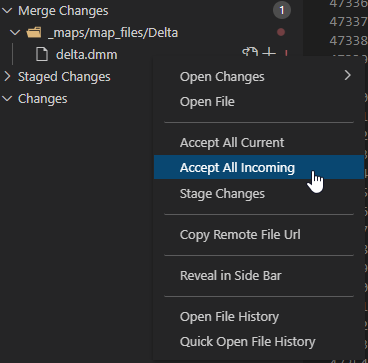Click the Merge Changes count badge

[282, 11]
